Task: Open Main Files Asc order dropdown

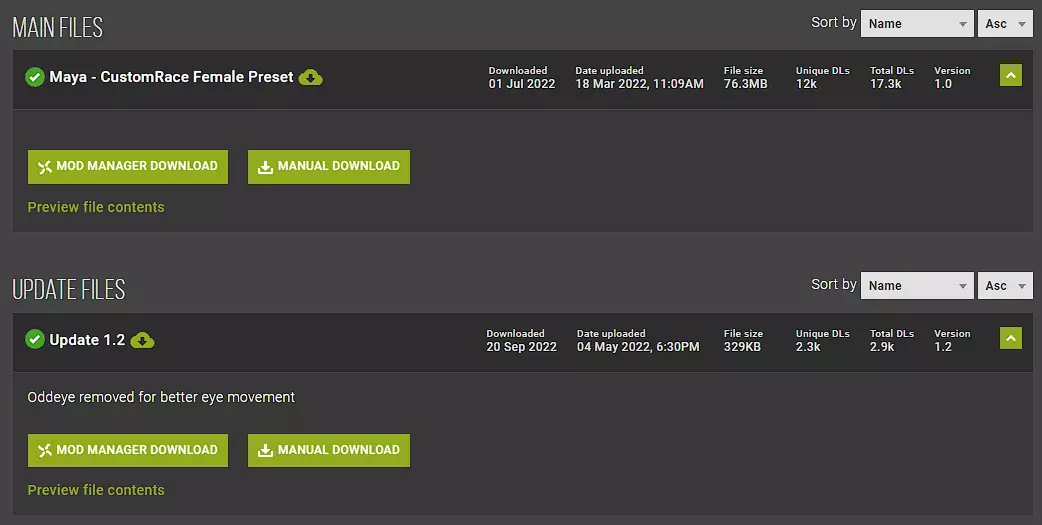Action: click(1004, 24)
